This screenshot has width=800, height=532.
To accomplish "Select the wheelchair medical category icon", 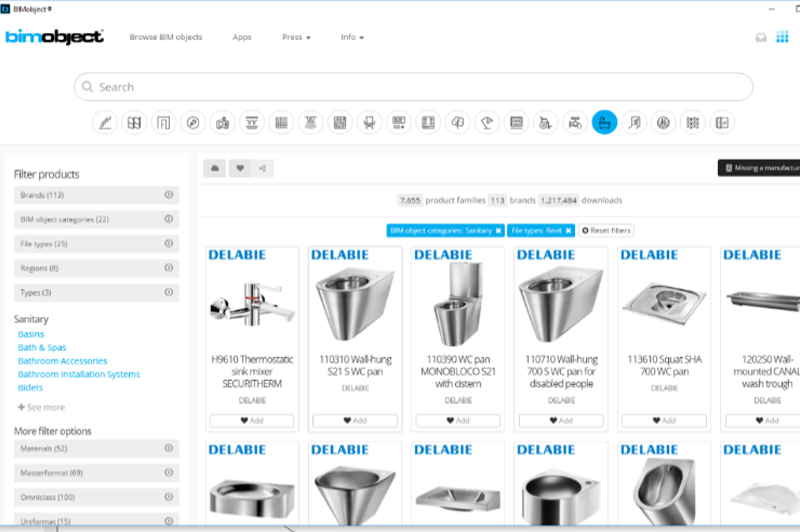I will [545, 122].
